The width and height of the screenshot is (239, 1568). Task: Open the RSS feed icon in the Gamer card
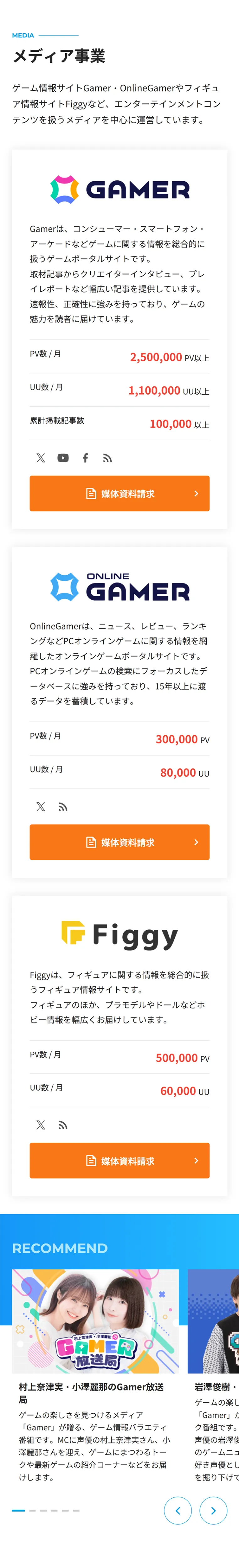[x=108, y=458]
